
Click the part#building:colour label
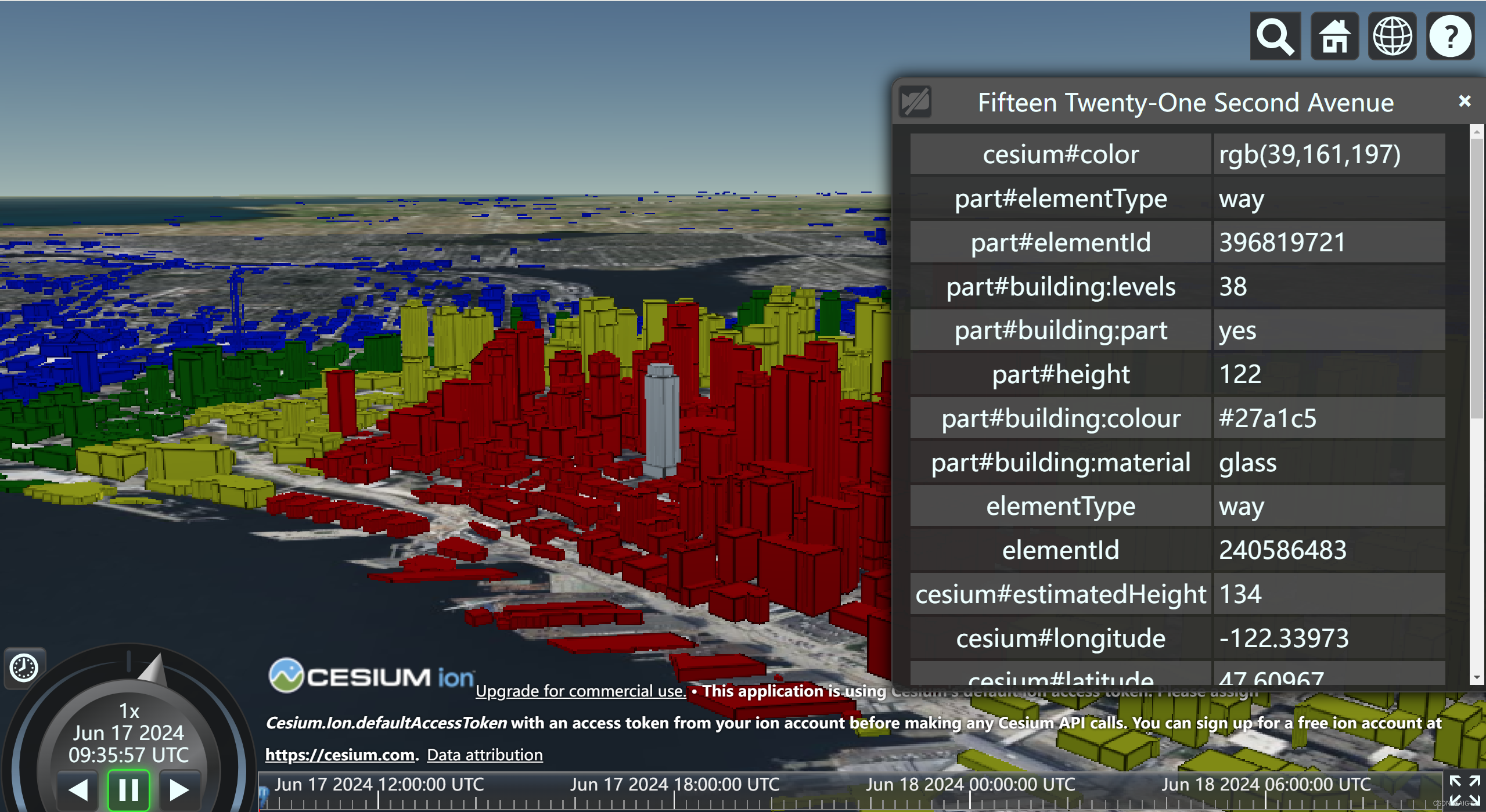(1060, 418)
